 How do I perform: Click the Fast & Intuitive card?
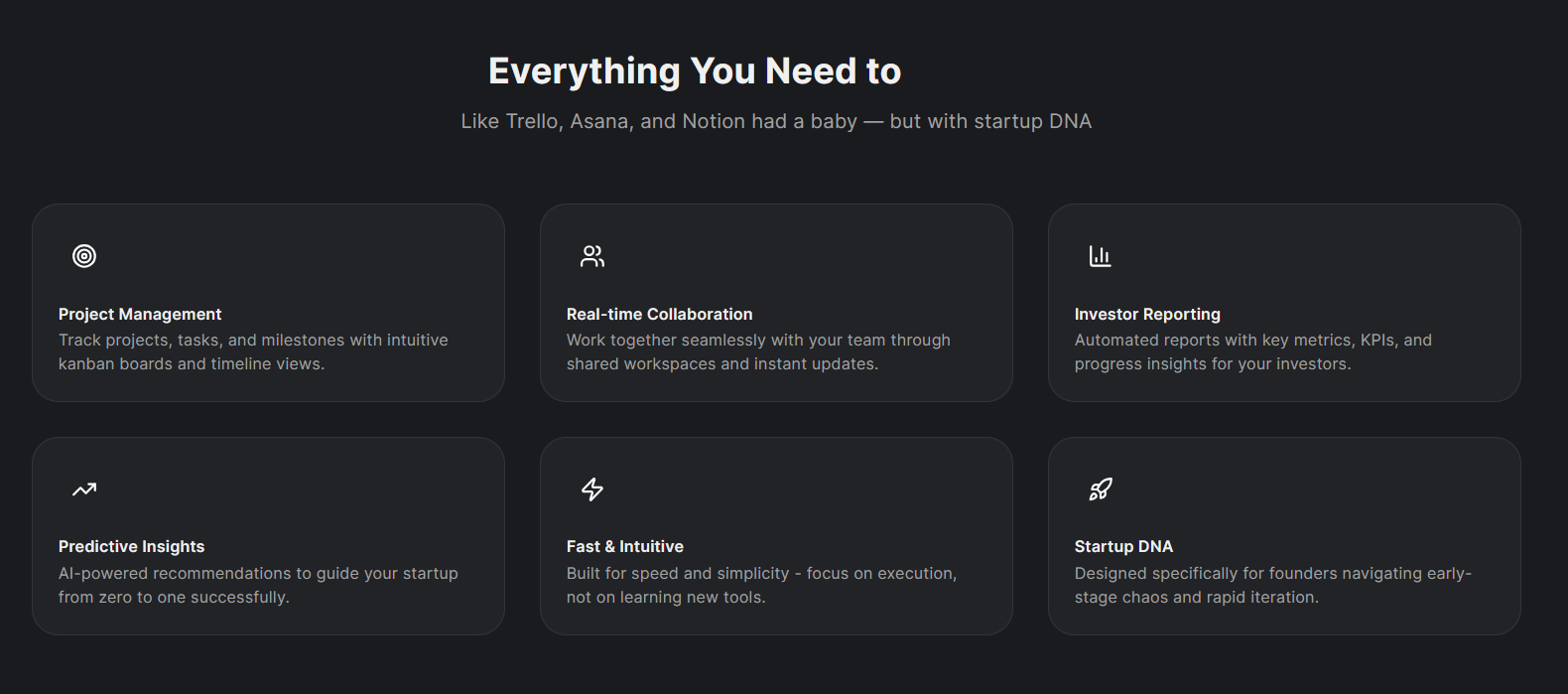pyautogui.click(x=776, y=536)
